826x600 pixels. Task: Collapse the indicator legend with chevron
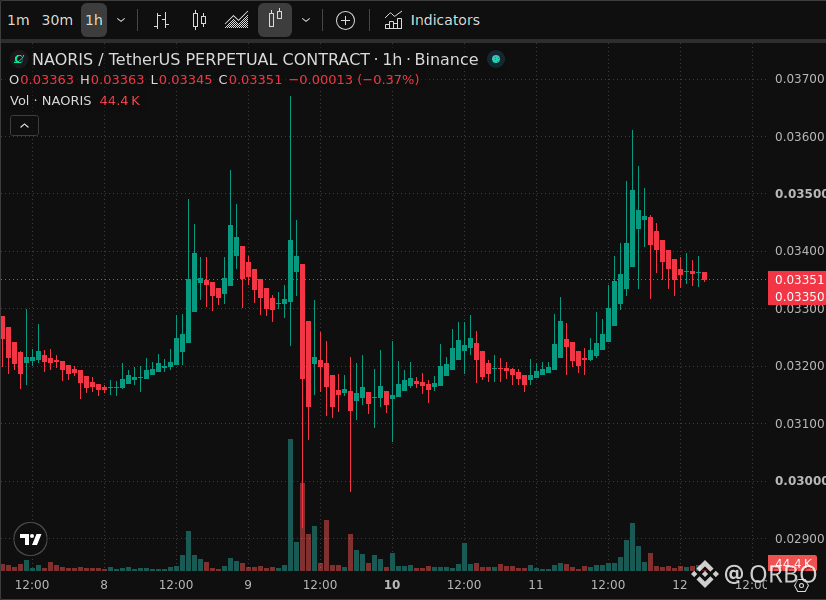[x=24, y=125]
